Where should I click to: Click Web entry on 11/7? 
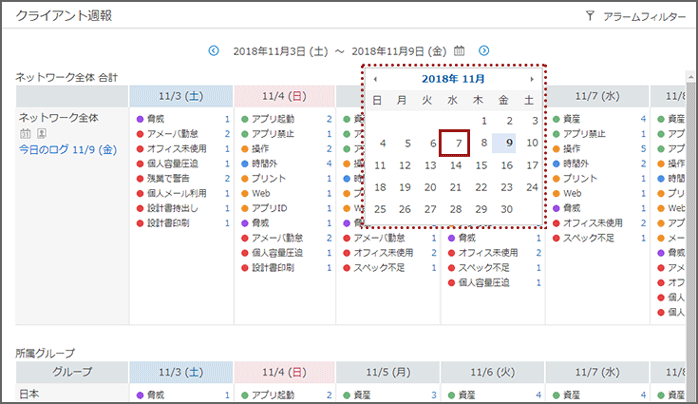click(x=572, y=193)
